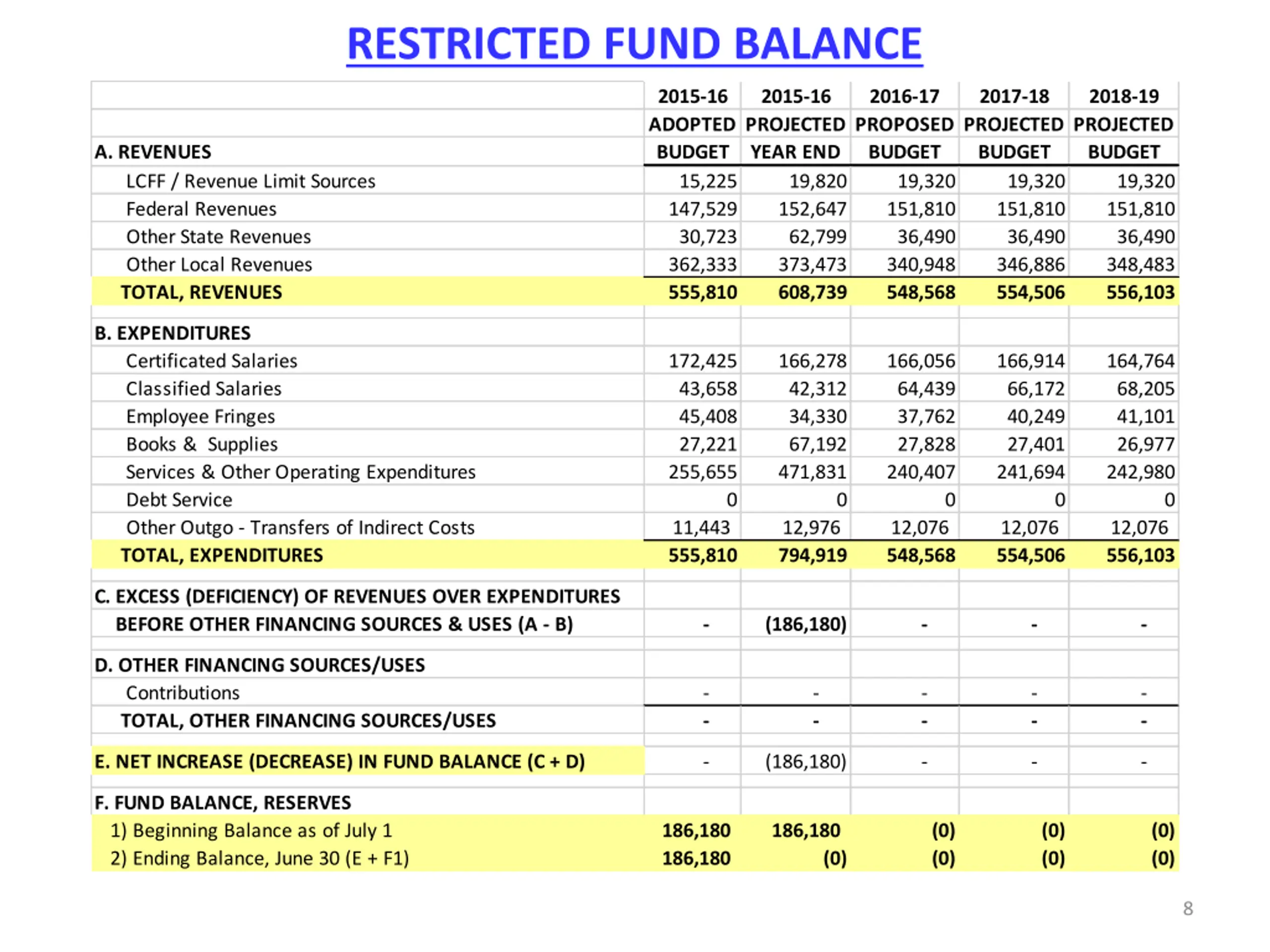Select the Contributions row label

pos(183,693)
